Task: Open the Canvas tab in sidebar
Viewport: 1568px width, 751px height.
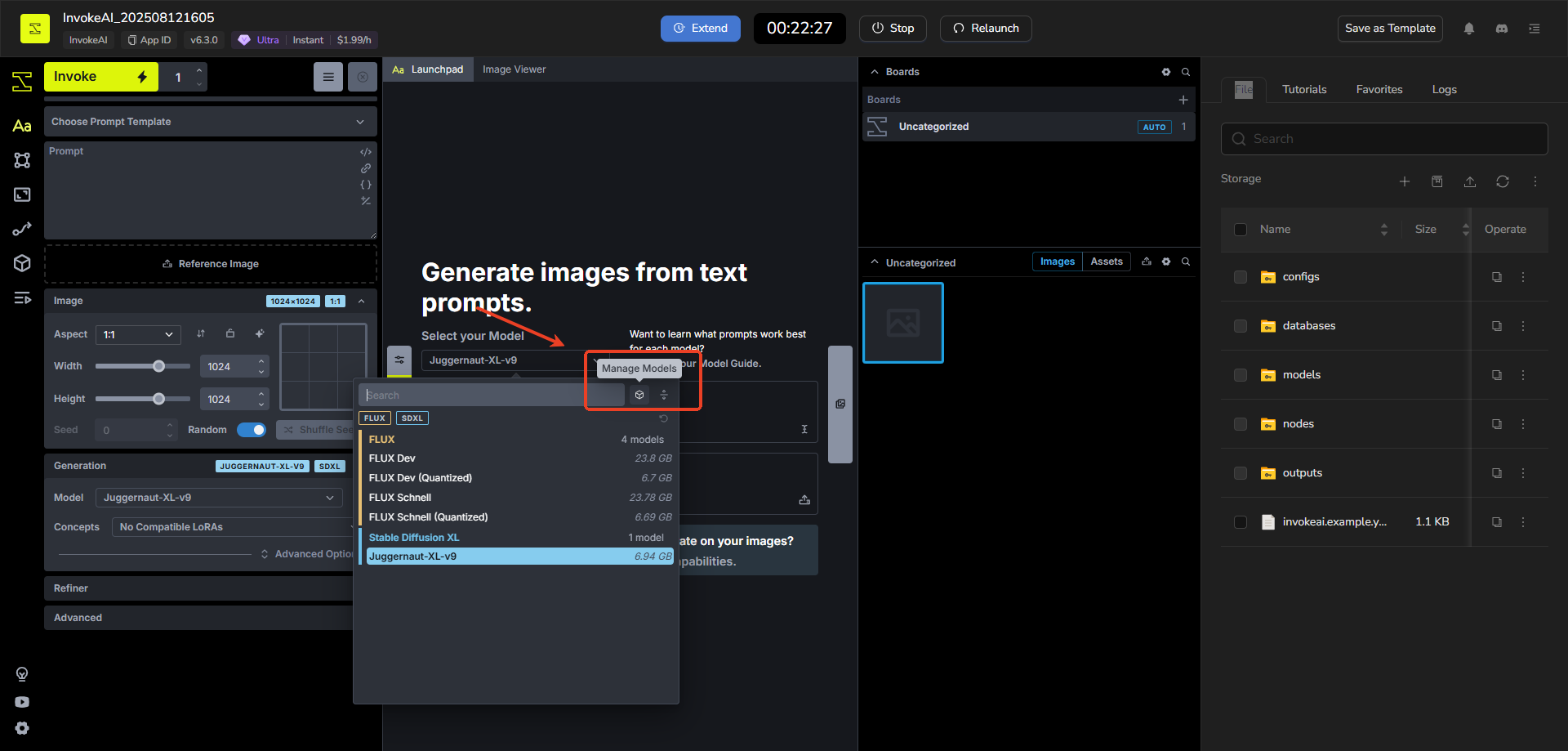Action: point(22,160)
